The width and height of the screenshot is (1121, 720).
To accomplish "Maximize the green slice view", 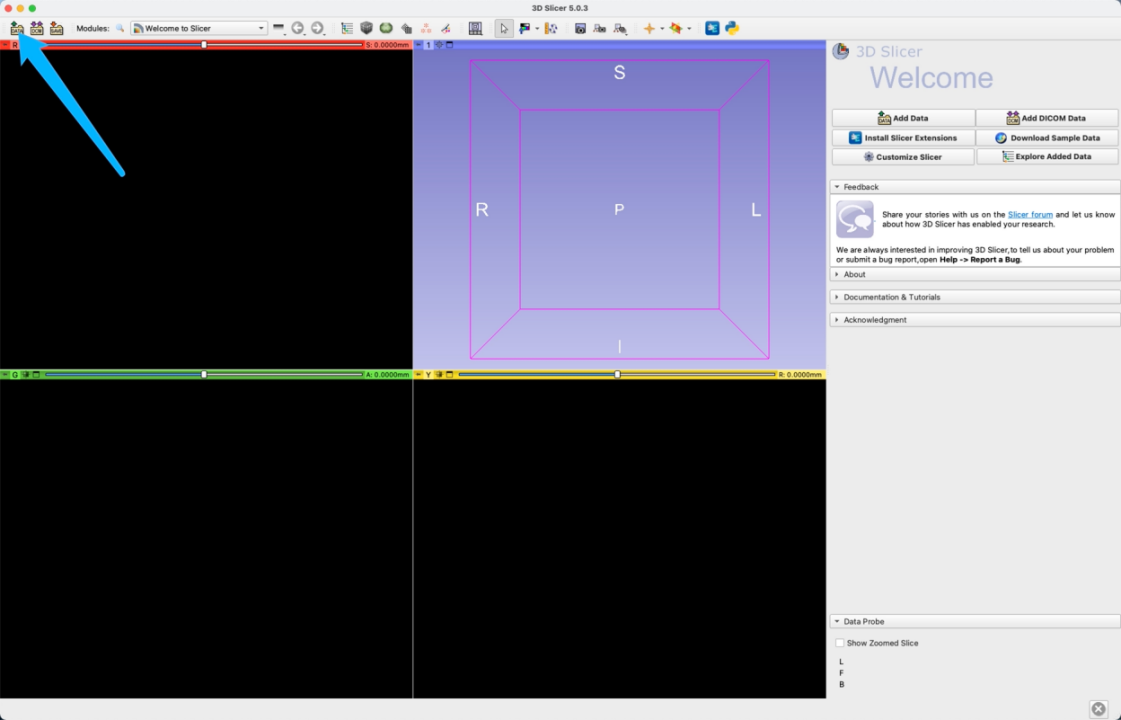I will (x=36, y=375).
